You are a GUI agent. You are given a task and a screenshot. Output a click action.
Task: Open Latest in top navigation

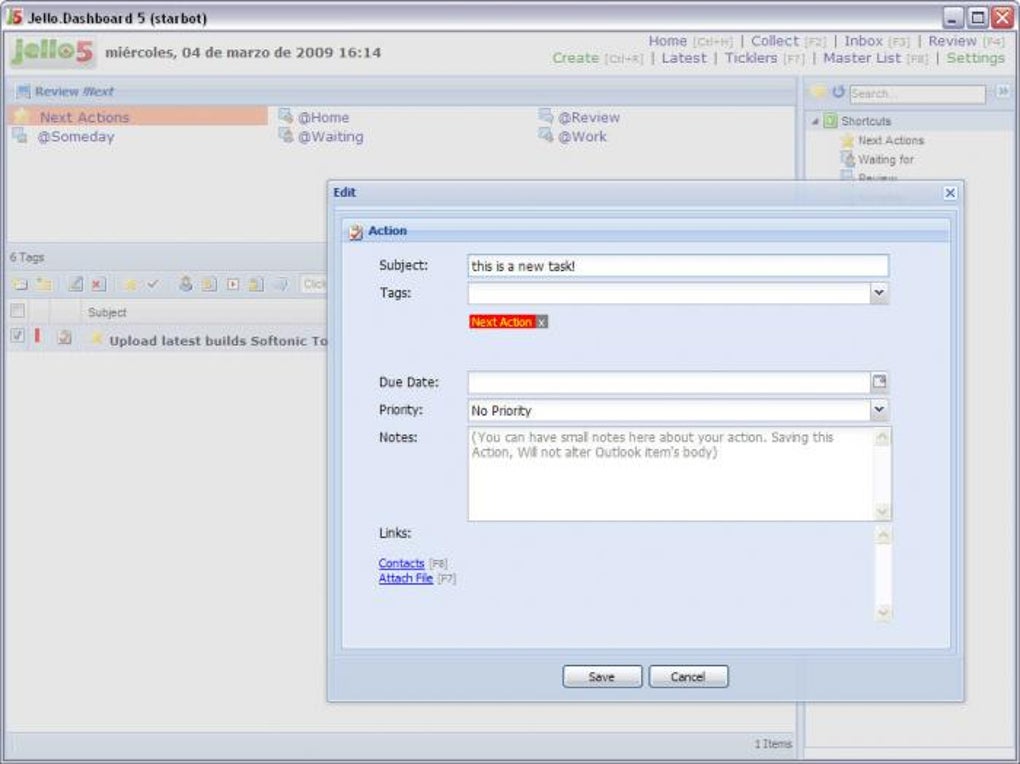click(x=683, y=57)
